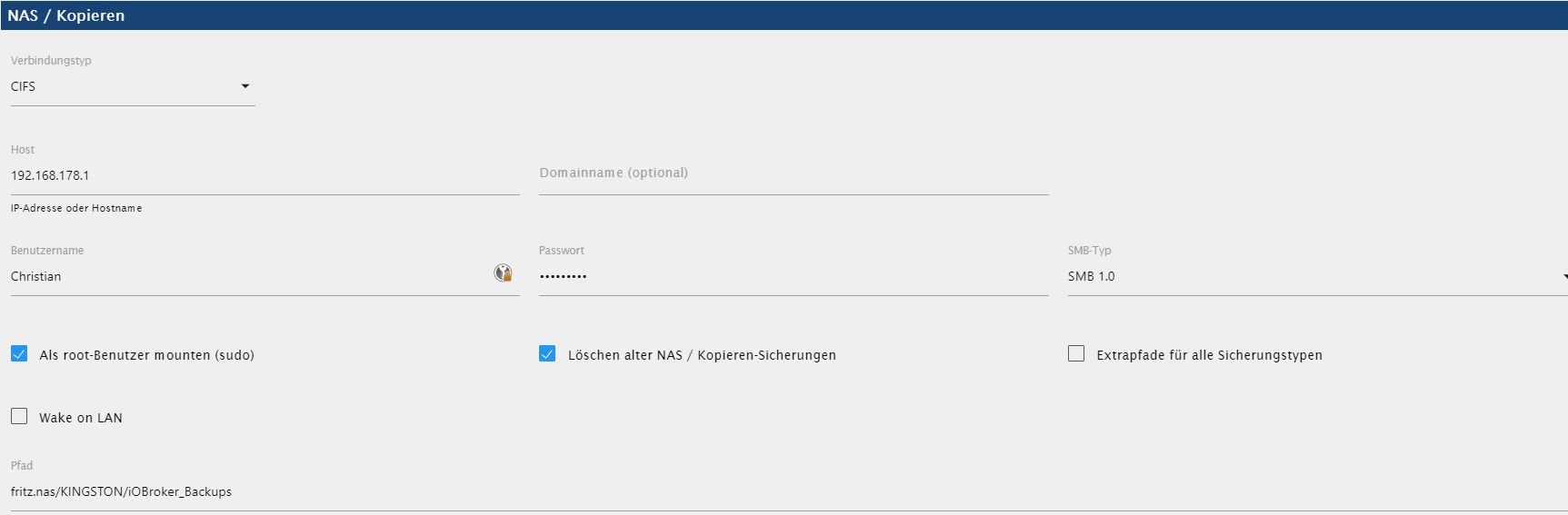Click the 'Wake on LAN' label text
Image resolution: width=1568 pixels, height=515 pixels.
(x=81, y=418)
